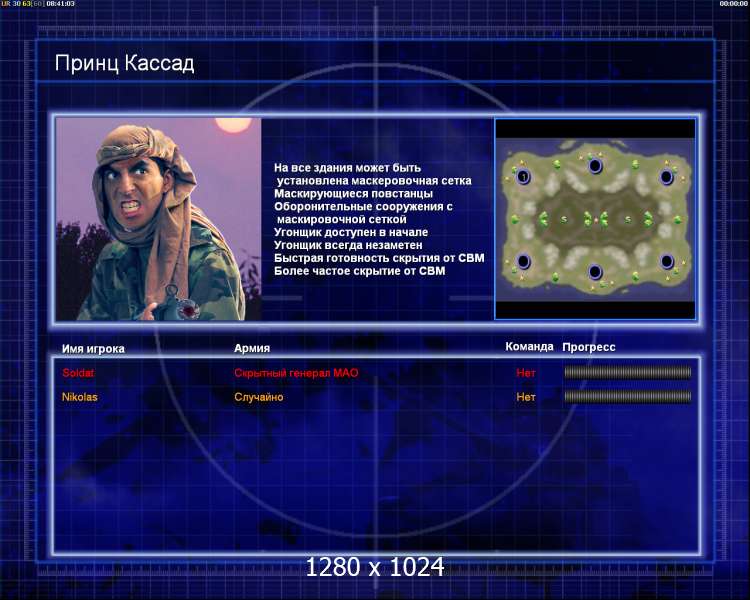Viewport: 750px width, 600px height.
Task: Click the line "Угонщик доступен в начале"
Action: pos(351,232)
